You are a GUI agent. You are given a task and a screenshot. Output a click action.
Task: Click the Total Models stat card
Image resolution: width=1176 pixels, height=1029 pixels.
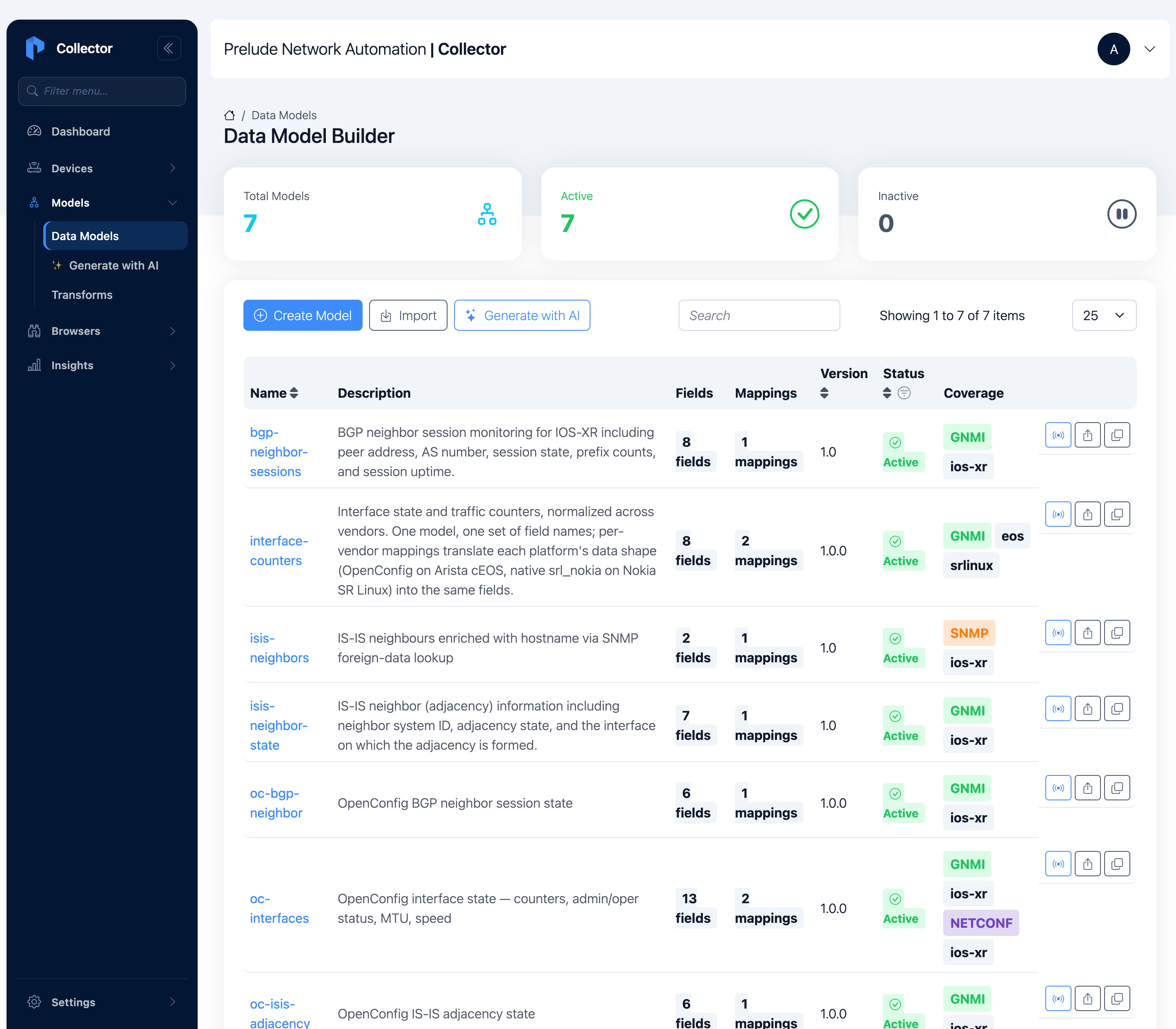tap(373, 214)
